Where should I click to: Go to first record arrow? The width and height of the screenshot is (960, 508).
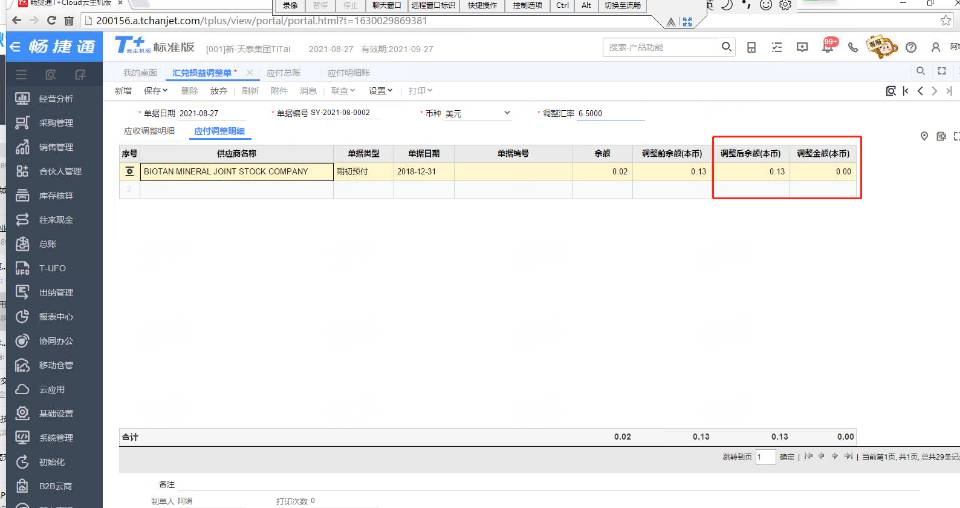[x=906, y=91]
